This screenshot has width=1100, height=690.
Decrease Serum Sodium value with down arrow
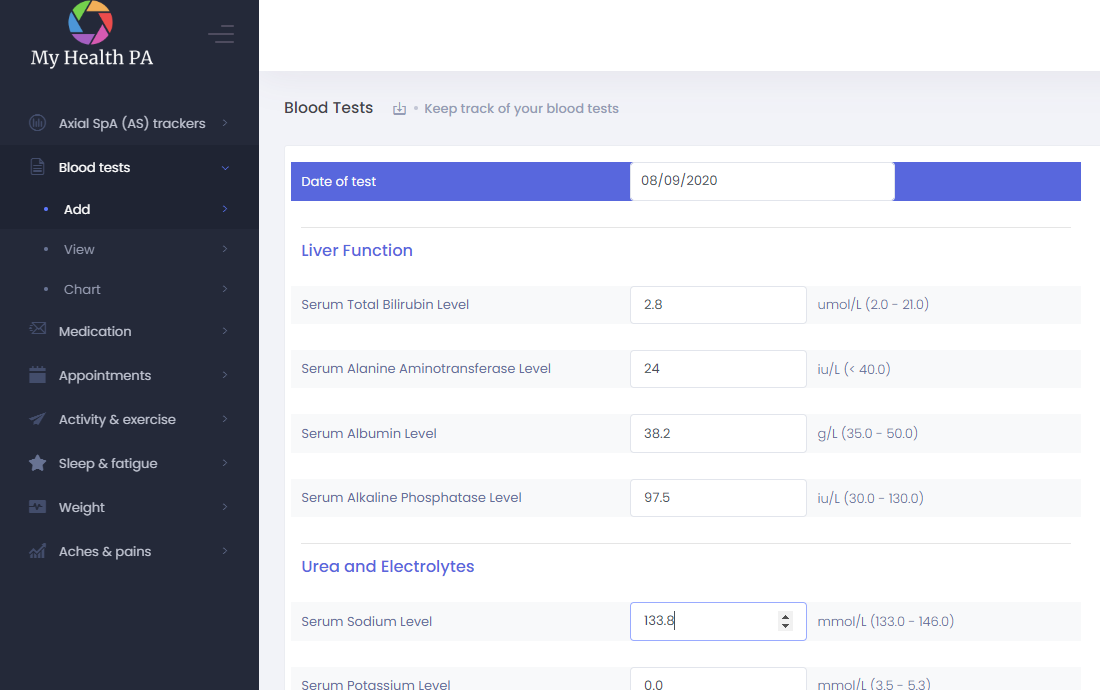click(x=786, y=625)
